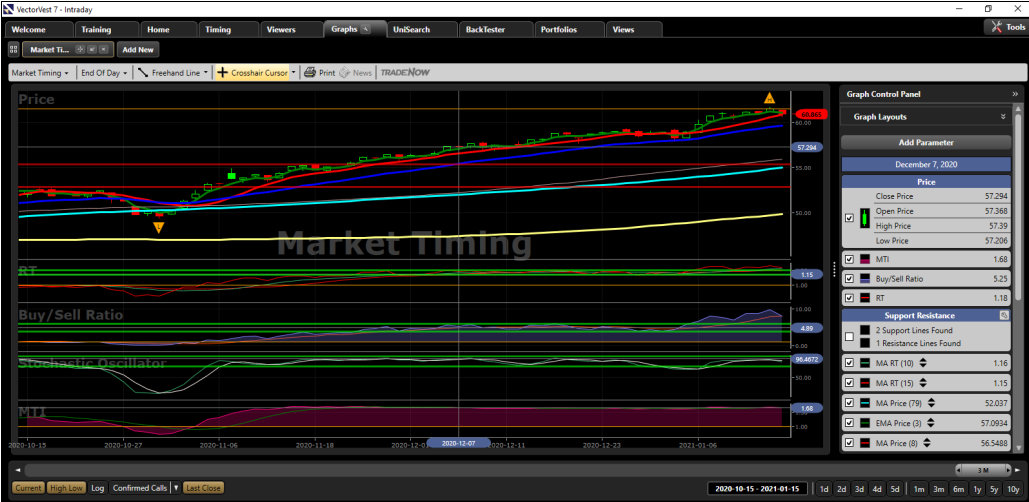Uncheck the RT parameter checkbox

(849, 298)
